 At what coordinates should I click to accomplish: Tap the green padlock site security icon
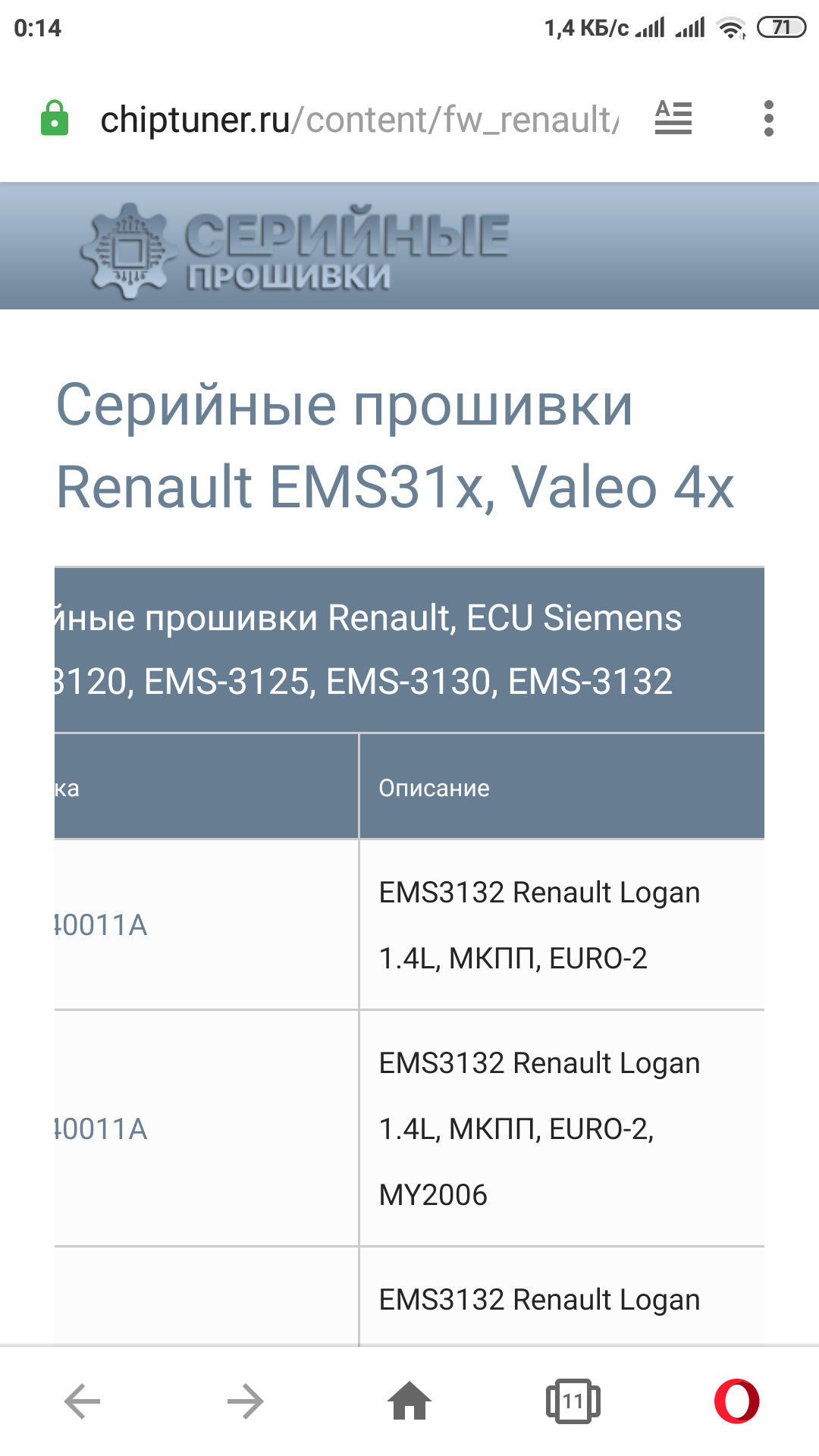tap(55, 119)
